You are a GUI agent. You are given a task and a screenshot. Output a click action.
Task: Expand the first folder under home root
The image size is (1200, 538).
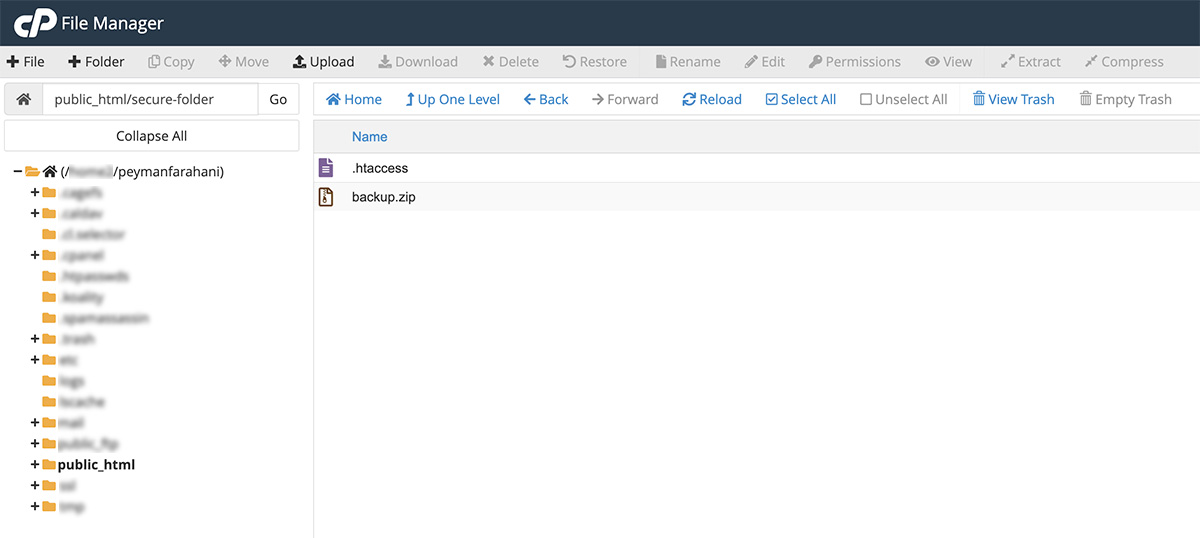[x=35, y=192]
